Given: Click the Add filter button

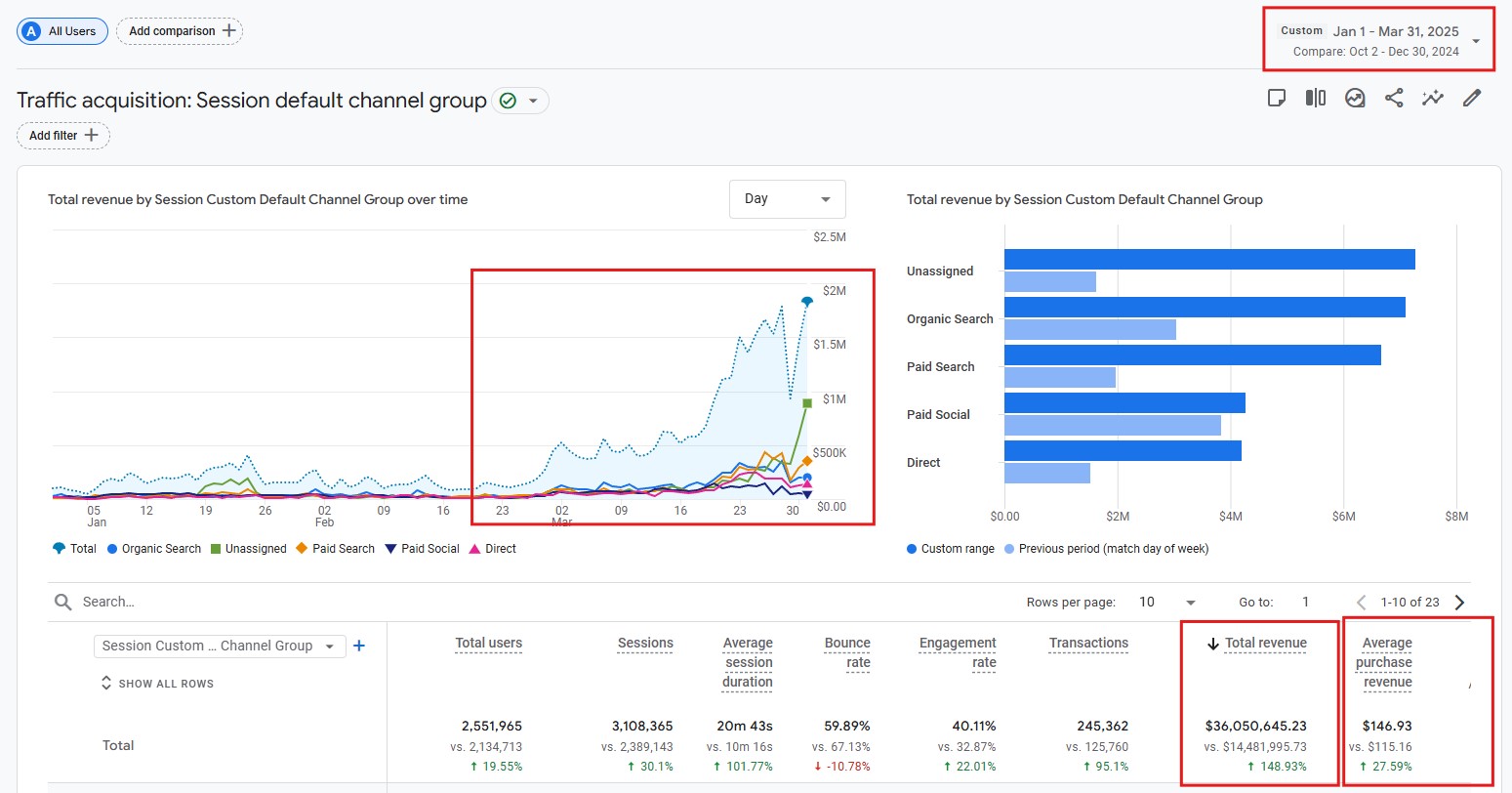Looking at the screenshot, I should (x=63, y=136).
